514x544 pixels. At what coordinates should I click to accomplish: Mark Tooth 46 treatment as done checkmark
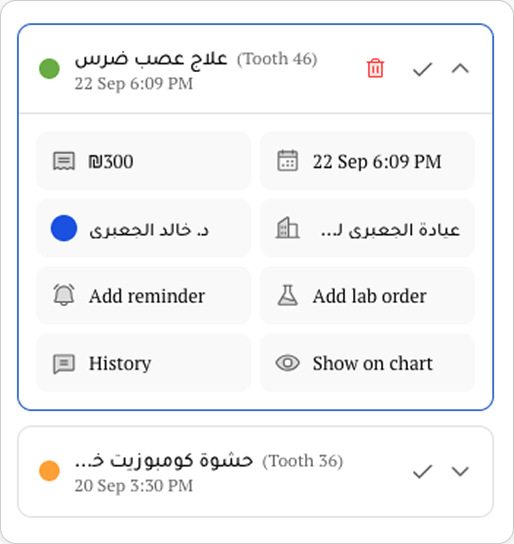[422, 69]
